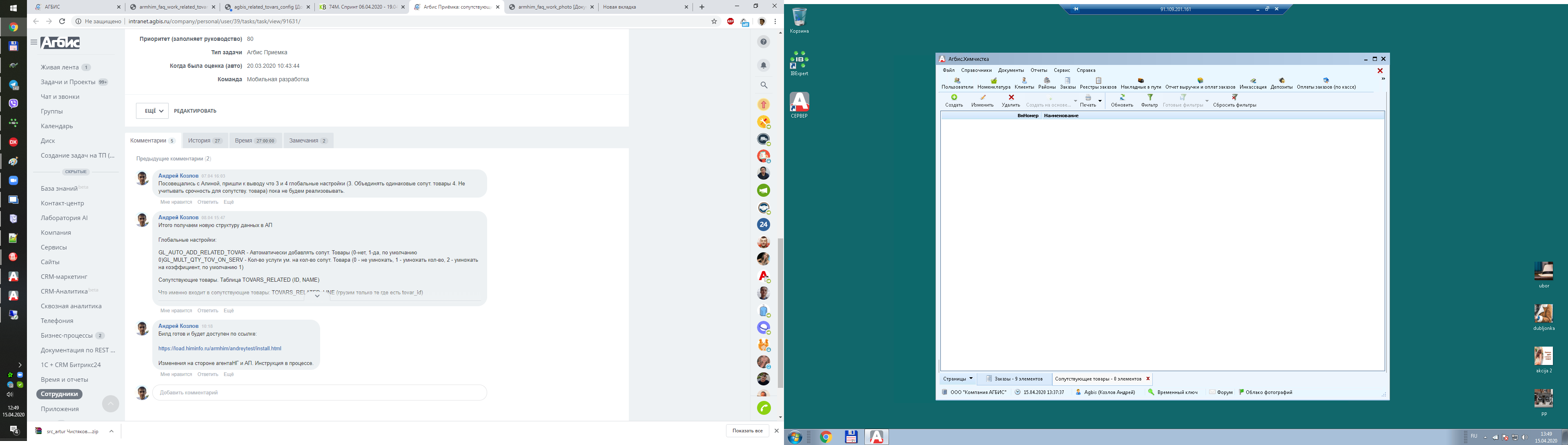Click Добавить комментарий input field
The width and height of the screenshot is (1568, 445).
[320, 393]
